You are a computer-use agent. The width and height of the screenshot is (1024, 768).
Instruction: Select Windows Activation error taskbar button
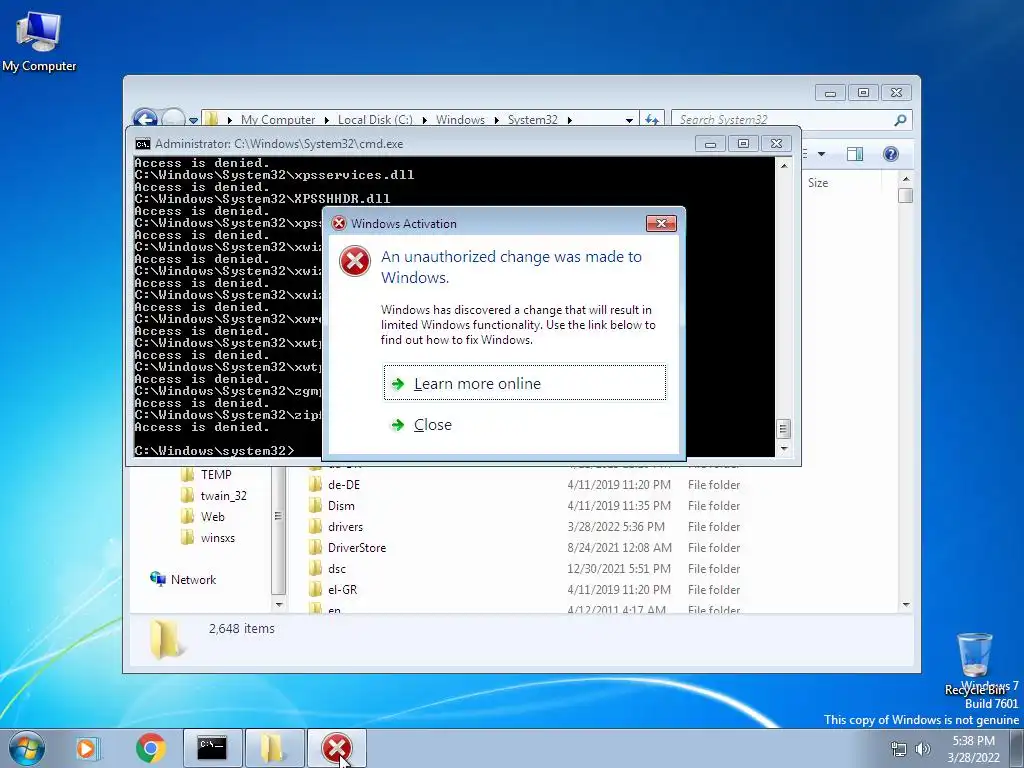pyautogui.click(x=336, y=748)
